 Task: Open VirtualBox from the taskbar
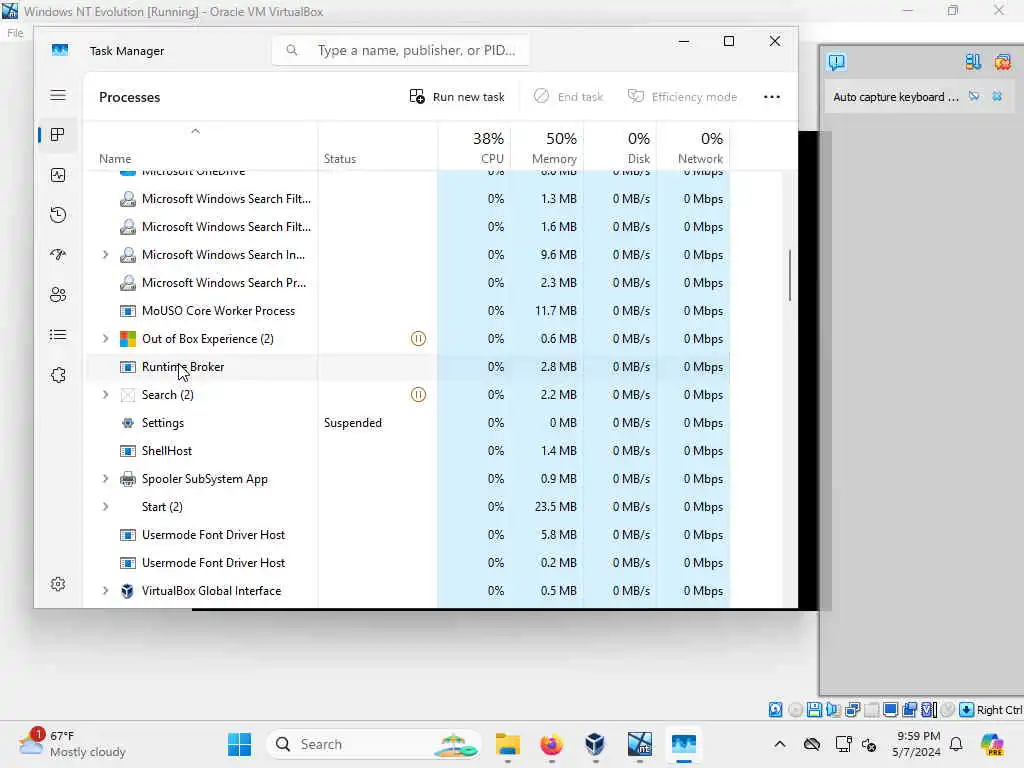595,744
